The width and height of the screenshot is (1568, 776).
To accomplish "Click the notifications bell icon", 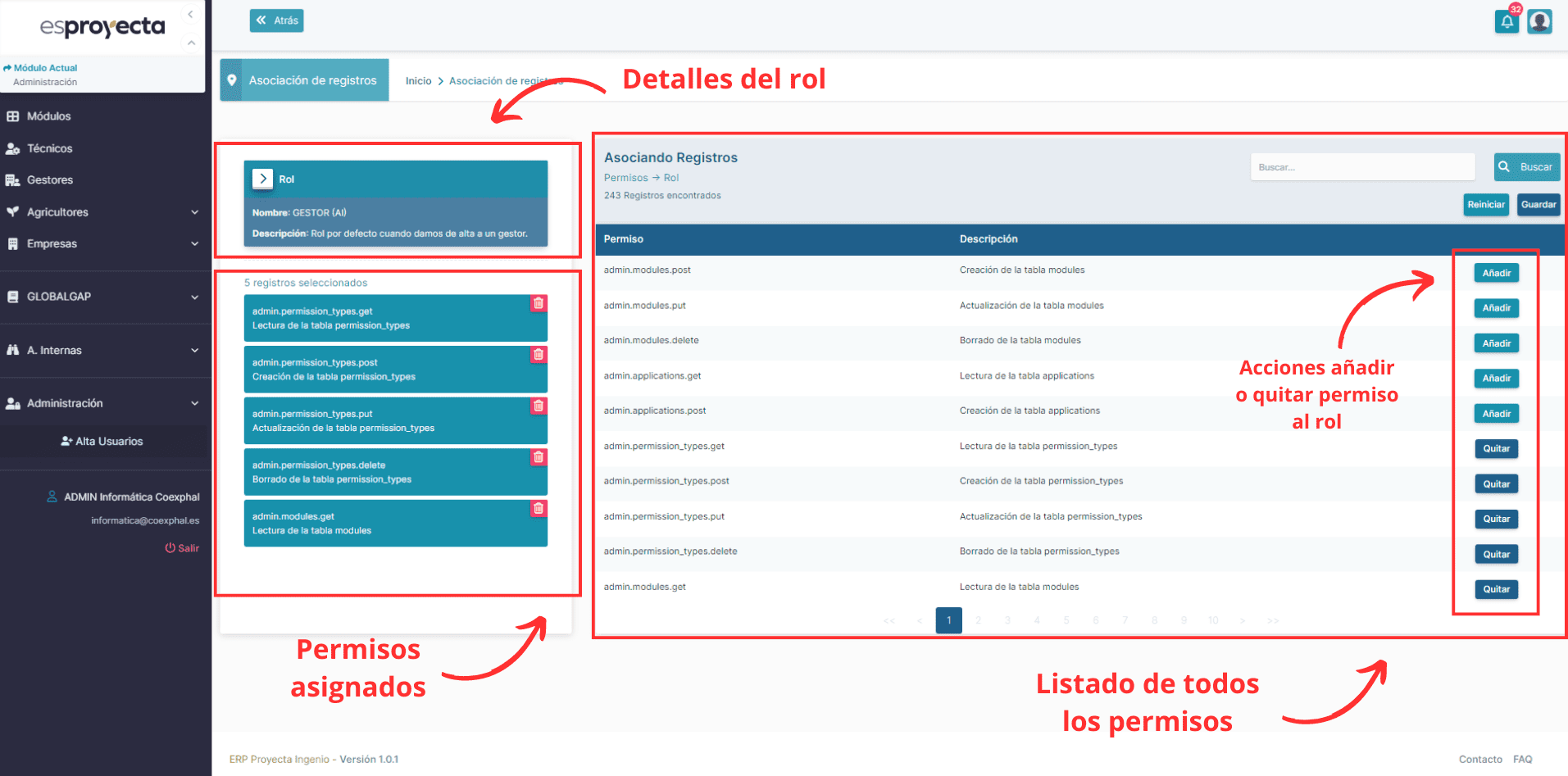I will pos(1507,22).
